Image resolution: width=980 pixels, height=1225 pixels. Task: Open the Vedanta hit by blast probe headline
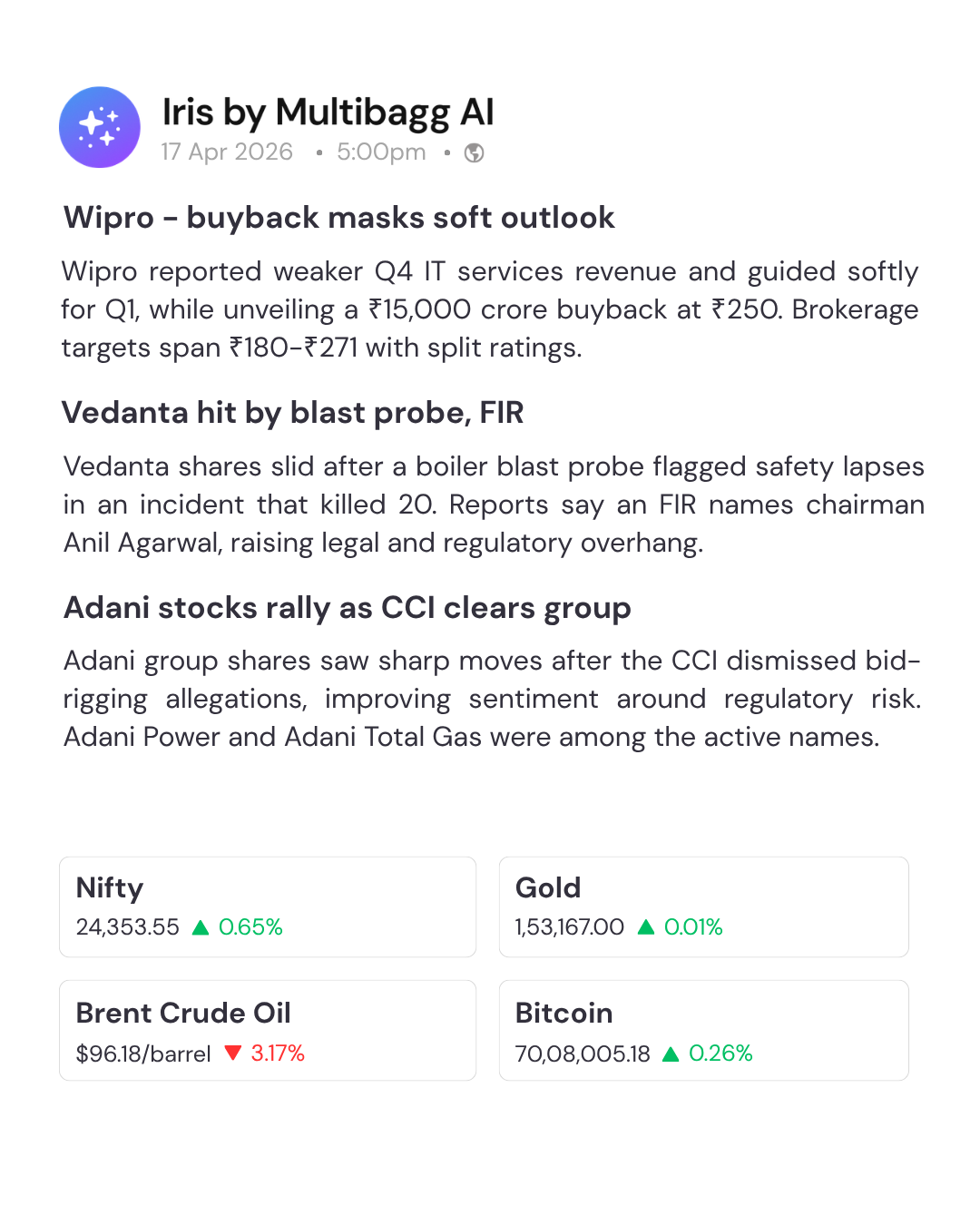click(292, 413)
